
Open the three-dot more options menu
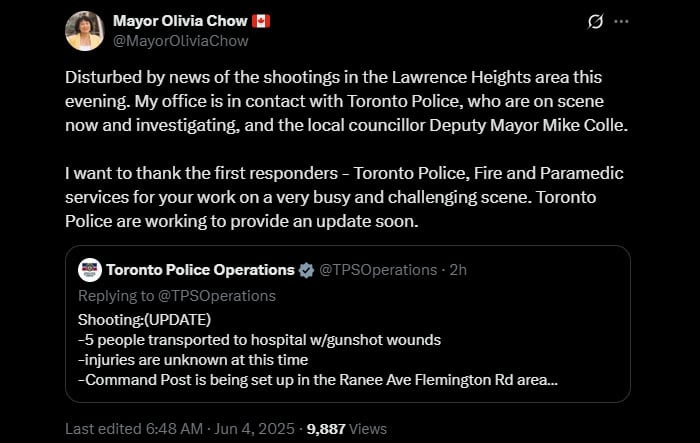click(x=621, y=21)
